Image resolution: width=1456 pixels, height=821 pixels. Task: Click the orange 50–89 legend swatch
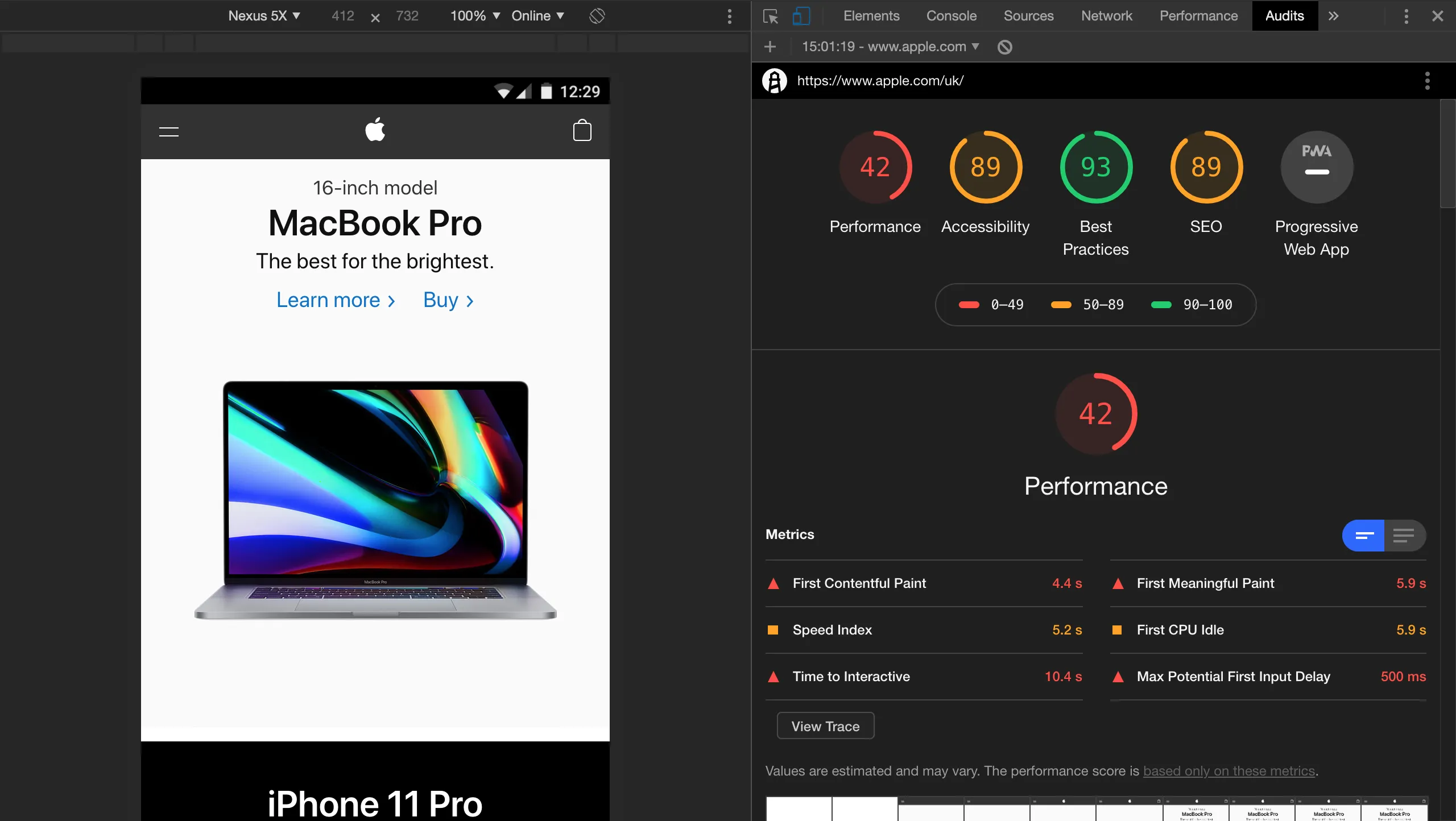[1061, 305]
